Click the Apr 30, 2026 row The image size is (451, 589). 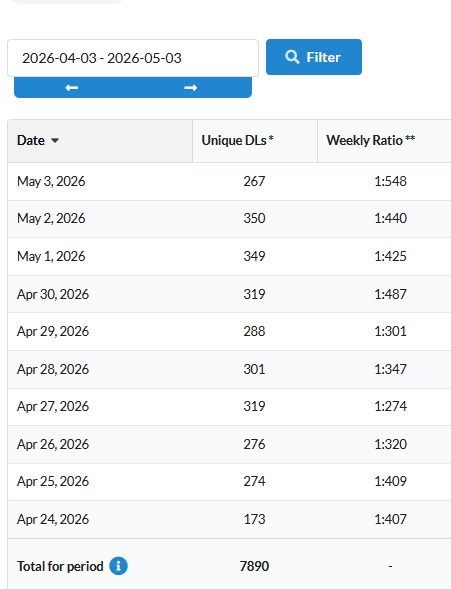(x=229, y=294)
